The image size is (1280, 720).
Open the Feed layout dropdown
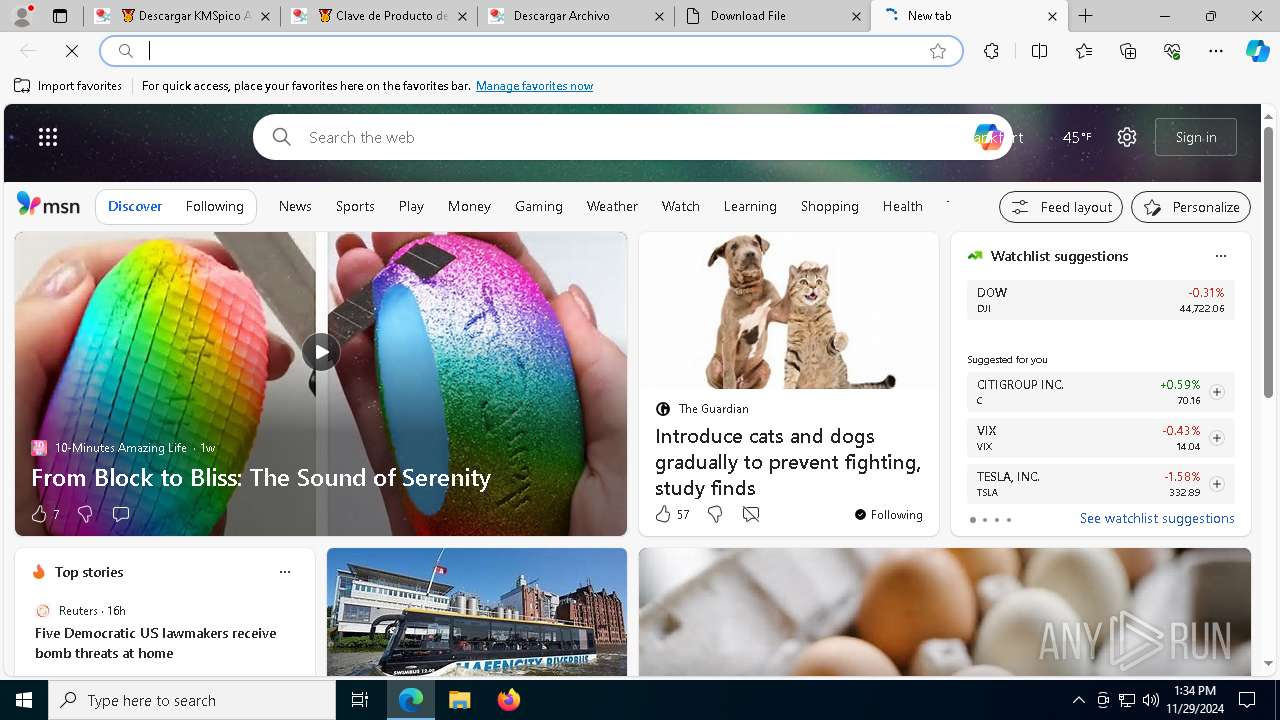pyautogui.click(x=1061, y=207)
